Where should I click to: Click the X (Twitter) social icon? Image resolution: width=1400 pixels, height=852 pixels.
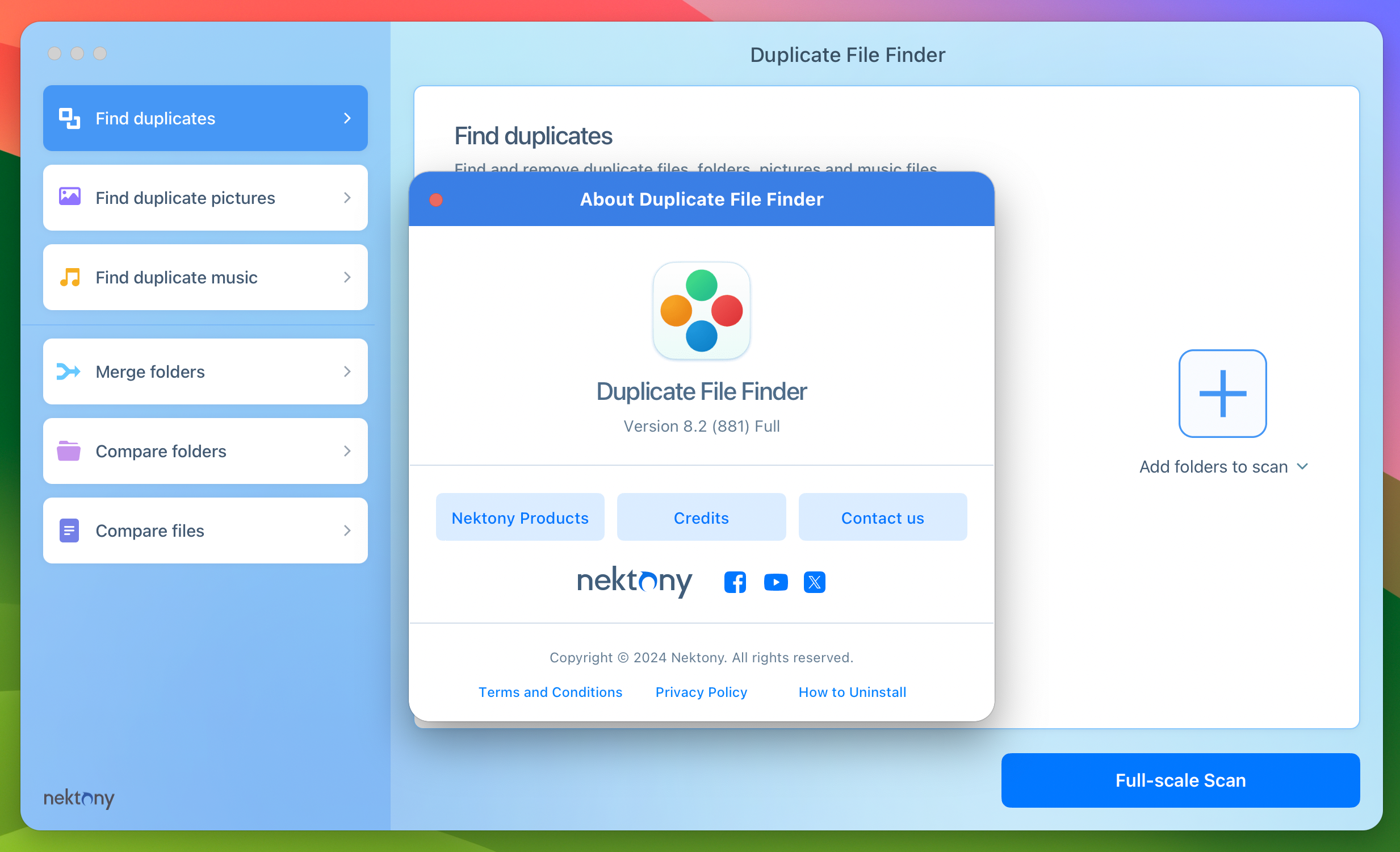point(815,582)
